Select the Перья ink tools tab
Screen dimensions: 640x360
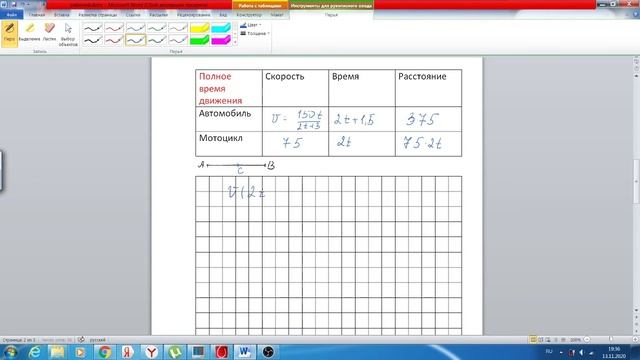point(331,15)
